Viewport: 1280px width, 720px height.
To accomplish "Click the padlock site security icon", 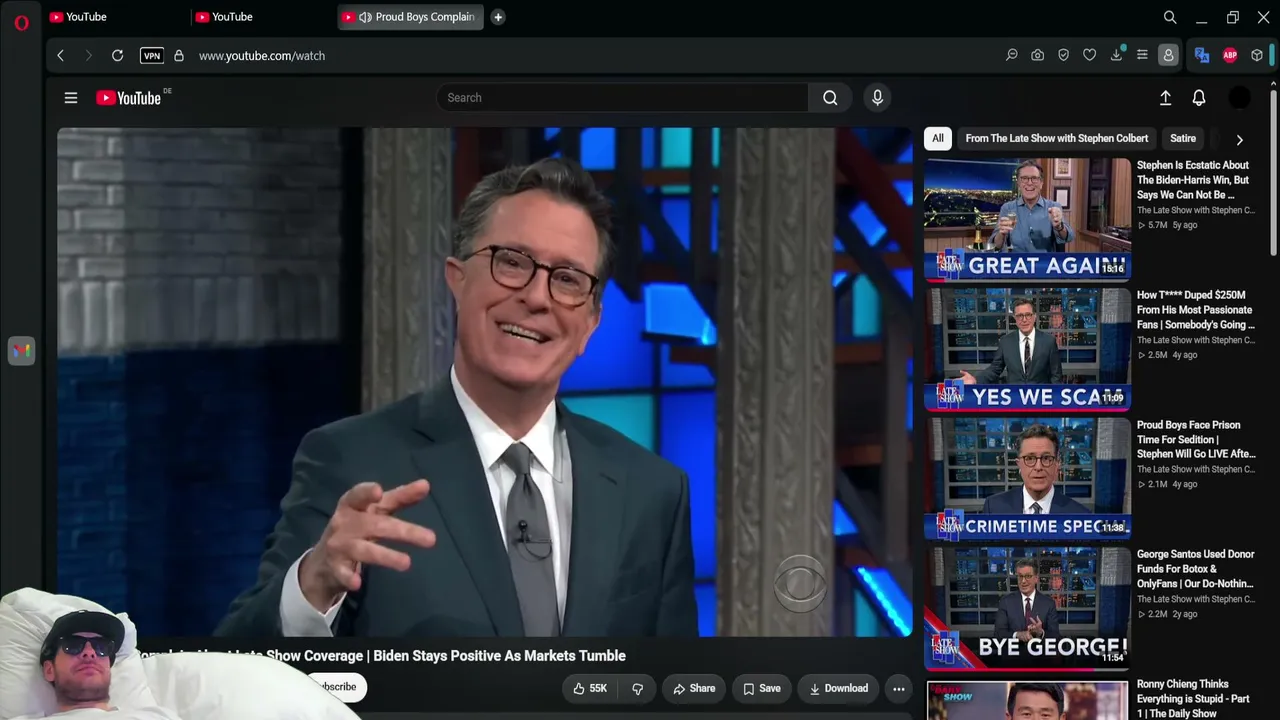I will tap(179, 56).
